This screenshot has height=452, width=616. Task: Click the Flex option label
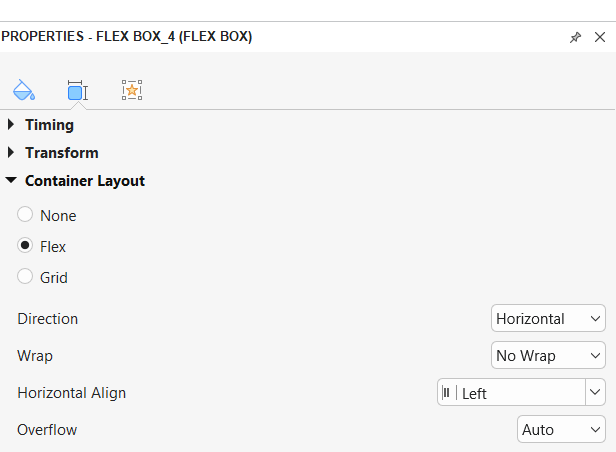[53, 246]
